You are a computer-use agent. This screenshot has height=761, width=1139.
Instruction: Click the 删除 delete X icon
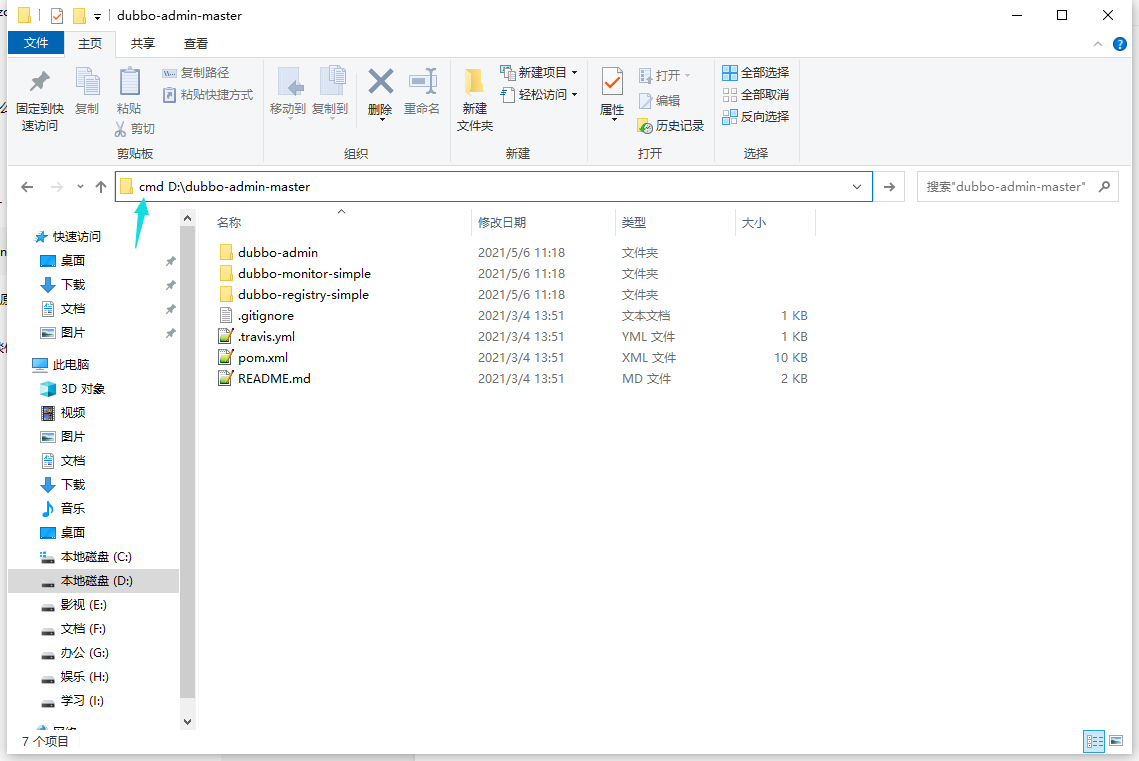(x=380, y=81)
